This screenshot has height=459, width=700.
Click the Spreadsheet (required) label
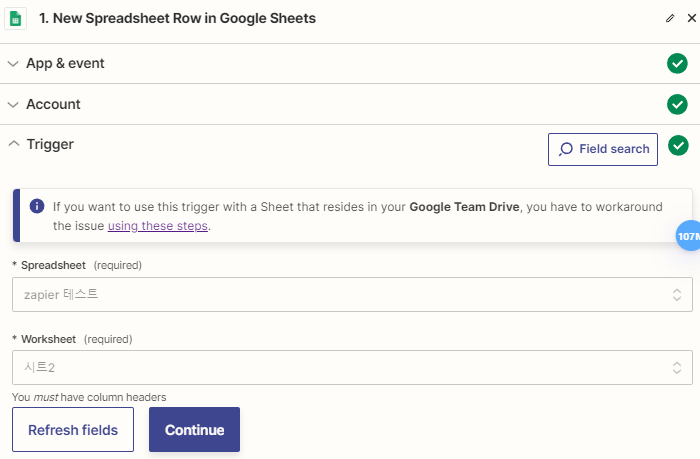77,265
